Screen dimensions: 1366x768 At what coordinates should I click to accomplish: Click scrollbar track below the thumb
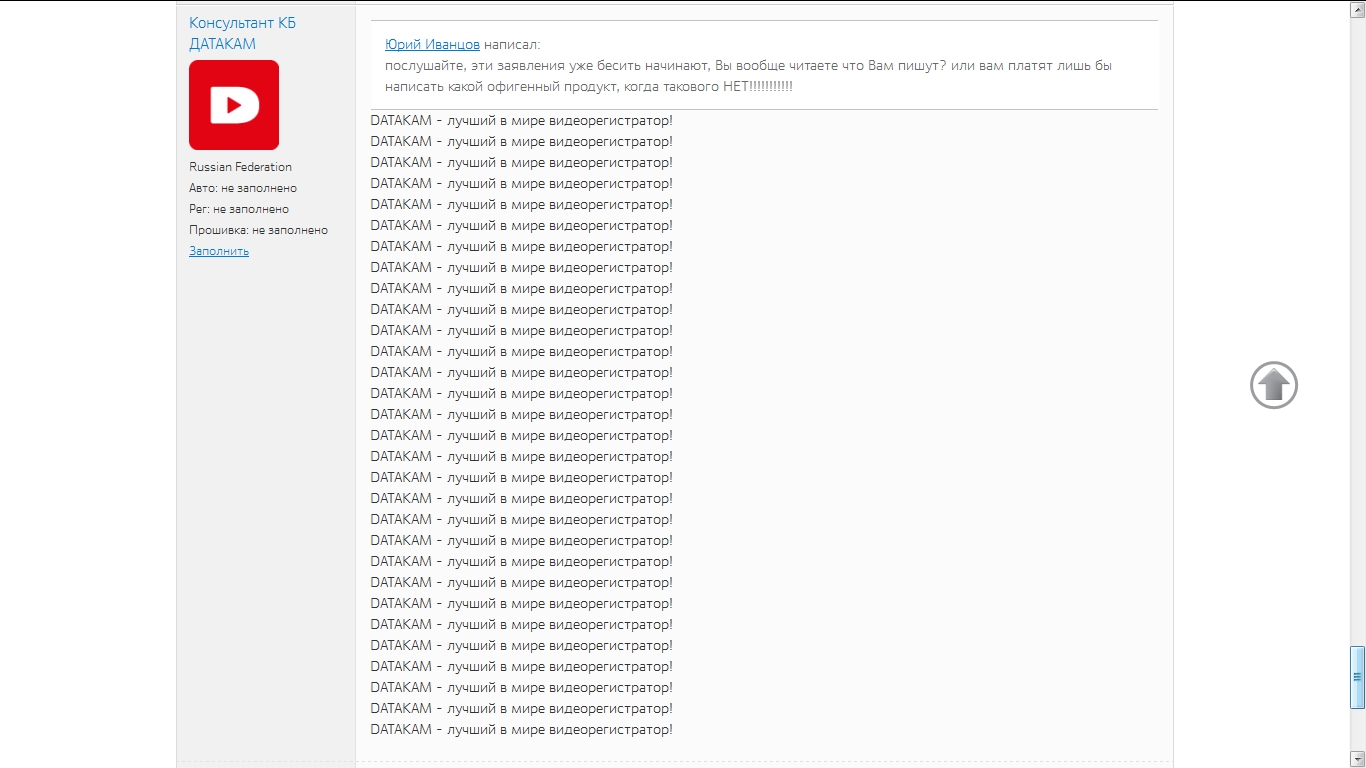pyautogui.click(x=1357, y=729)
